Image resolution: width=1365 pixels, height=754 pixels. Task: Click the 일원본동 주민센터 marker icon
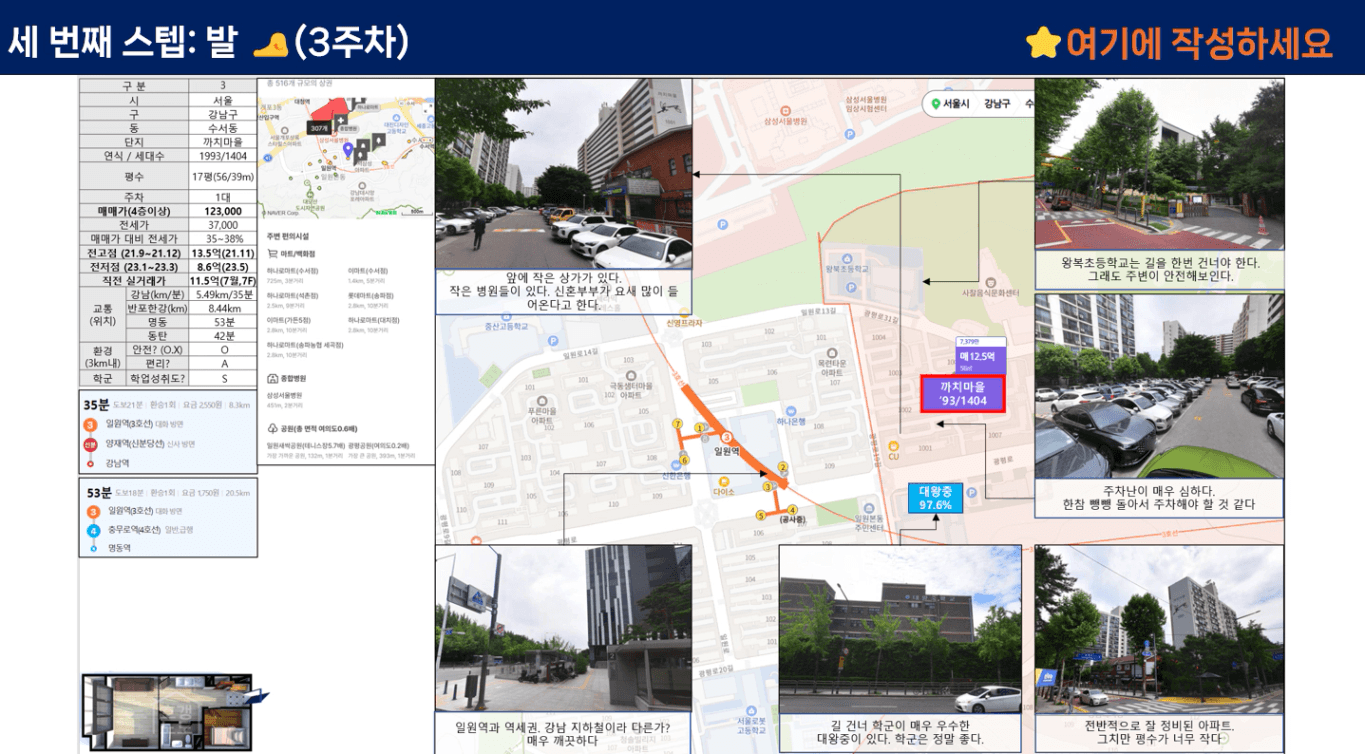869,507
